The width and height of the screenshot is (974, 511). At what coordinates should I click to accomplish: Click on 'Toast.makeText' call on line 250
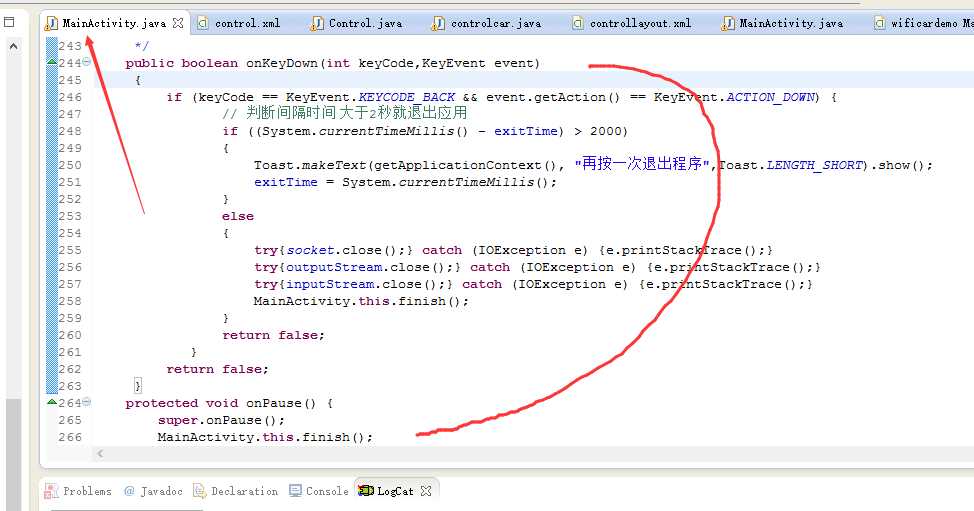309,165
